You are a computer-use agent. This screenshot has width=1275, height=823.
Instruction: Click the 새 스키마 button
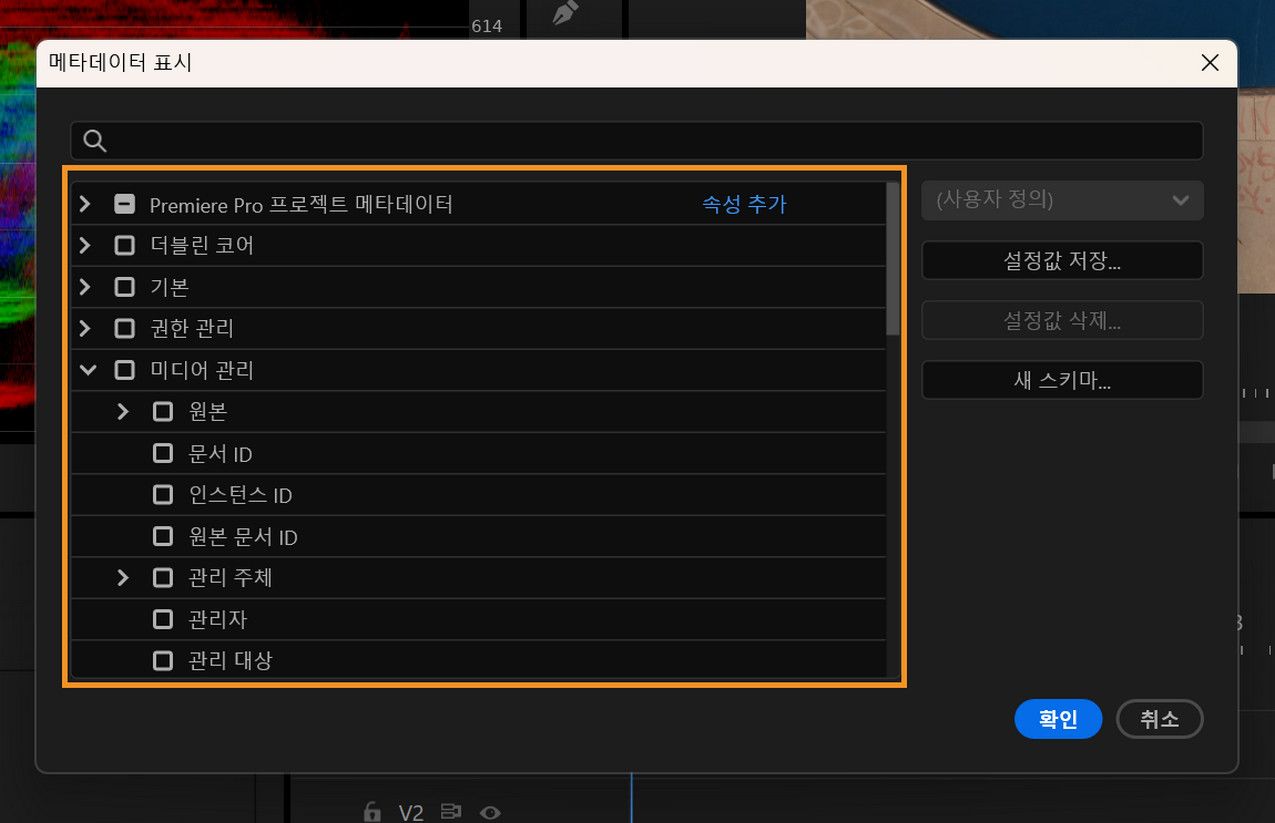click(1062, 380)
